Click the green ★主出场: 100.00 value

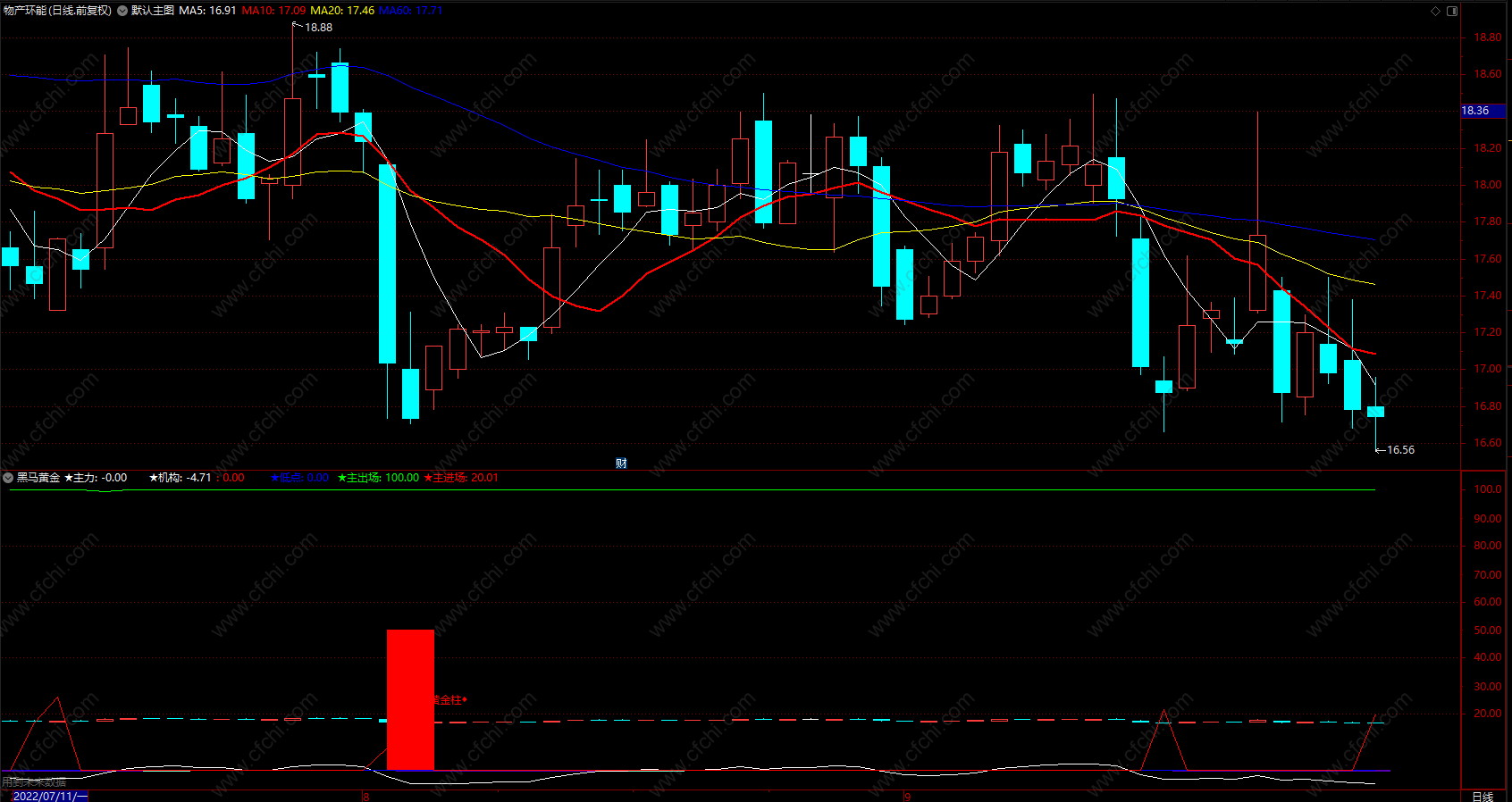(378, 478)
